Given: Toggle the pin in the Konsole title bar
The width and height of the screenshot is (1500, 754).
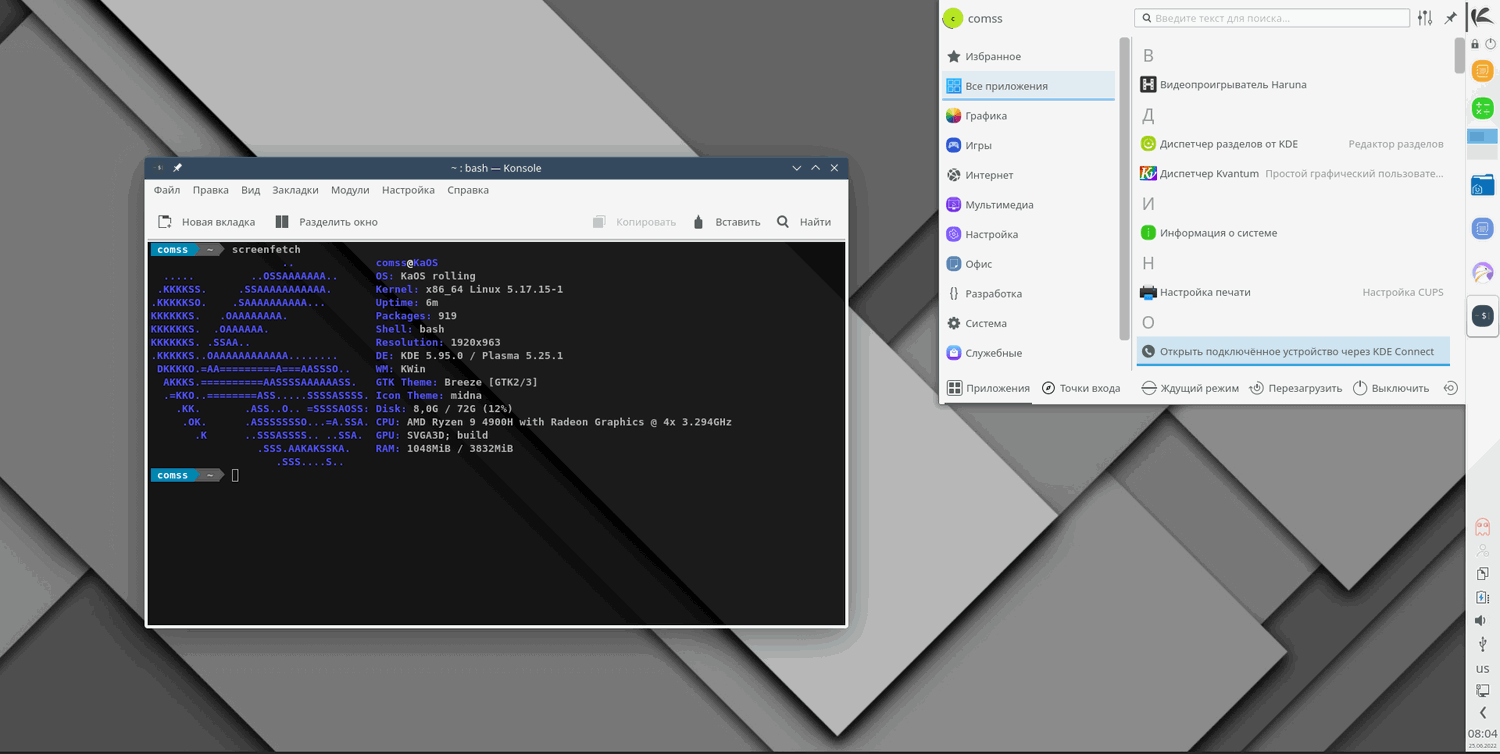Looking at the screenshot, I should point(177,168).
